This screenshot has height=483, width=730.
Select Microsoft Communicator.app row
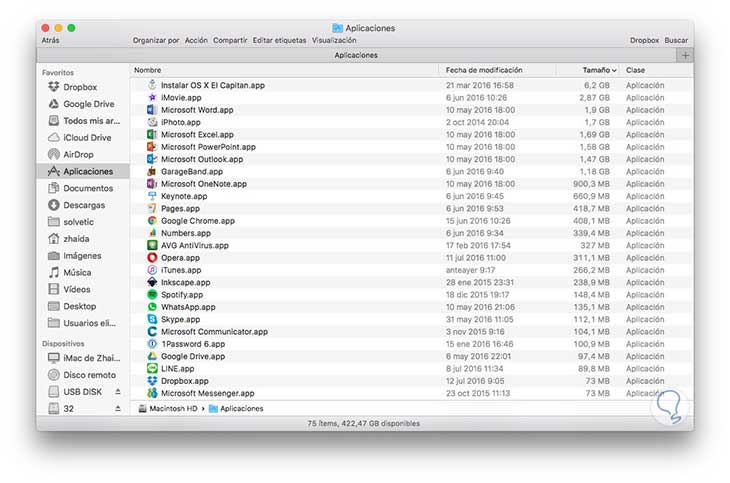click(411, 331)
